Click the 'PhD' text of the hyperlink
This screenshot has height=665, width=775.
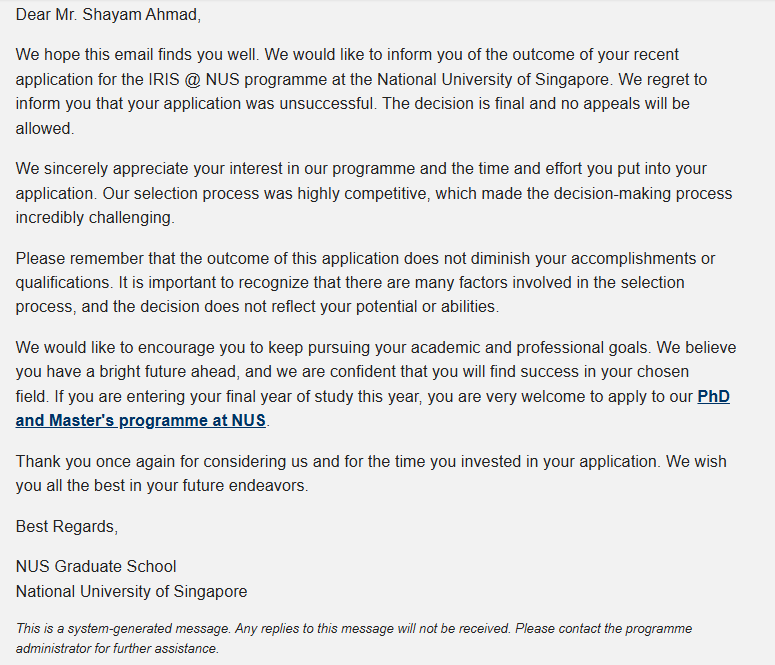713,397
